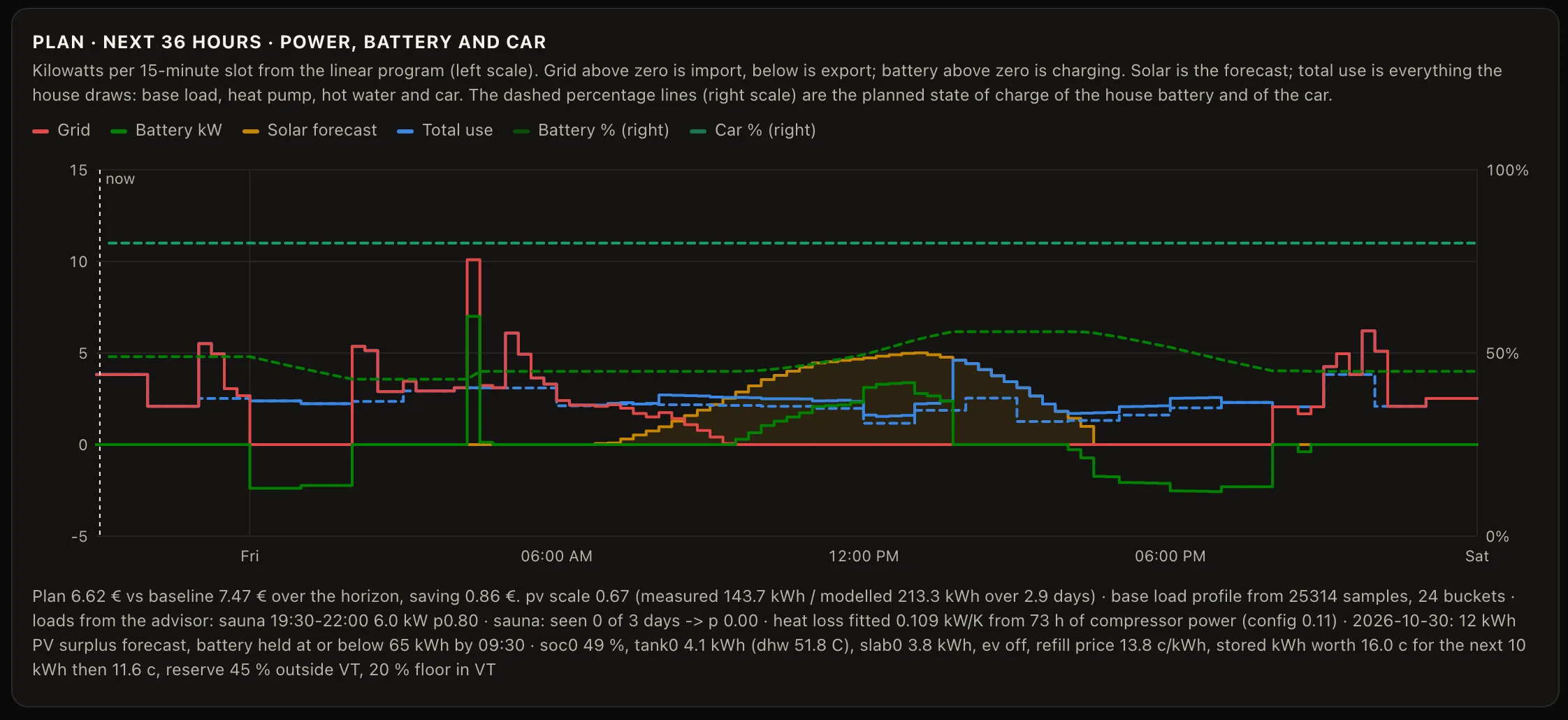The width and height of the screenshot is (1568, 720).
Task: Click the 100% right-axis label
Action: point(1507,171)
